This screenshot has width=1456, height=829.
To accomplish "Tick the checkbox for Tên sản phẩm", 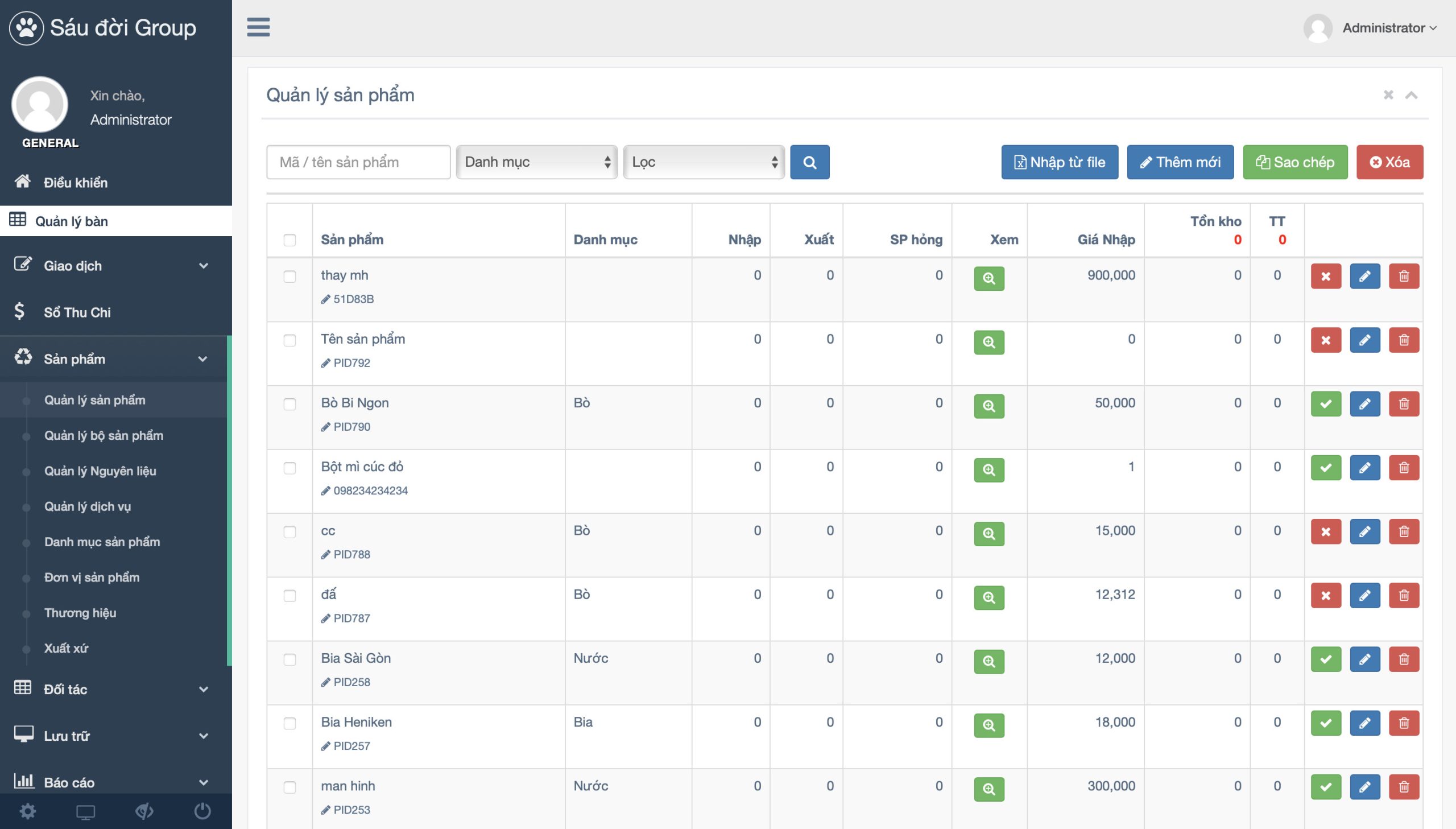I will click(289, 340).
